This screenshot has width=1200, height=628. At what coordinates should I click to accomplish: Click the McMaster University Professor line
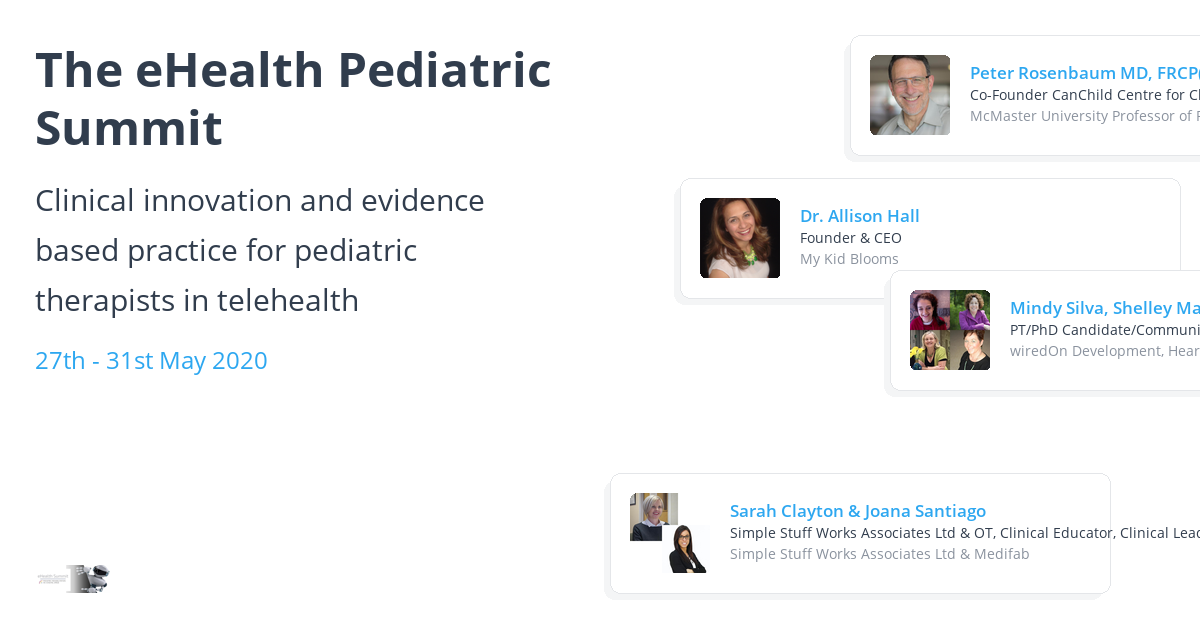pos(1085,116)
